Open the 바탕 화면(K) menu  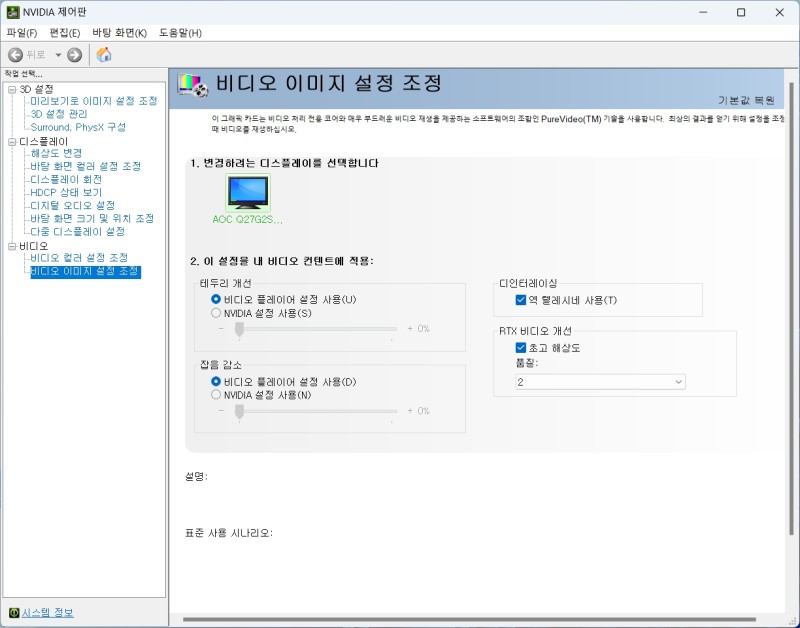(x=119, y=33)
